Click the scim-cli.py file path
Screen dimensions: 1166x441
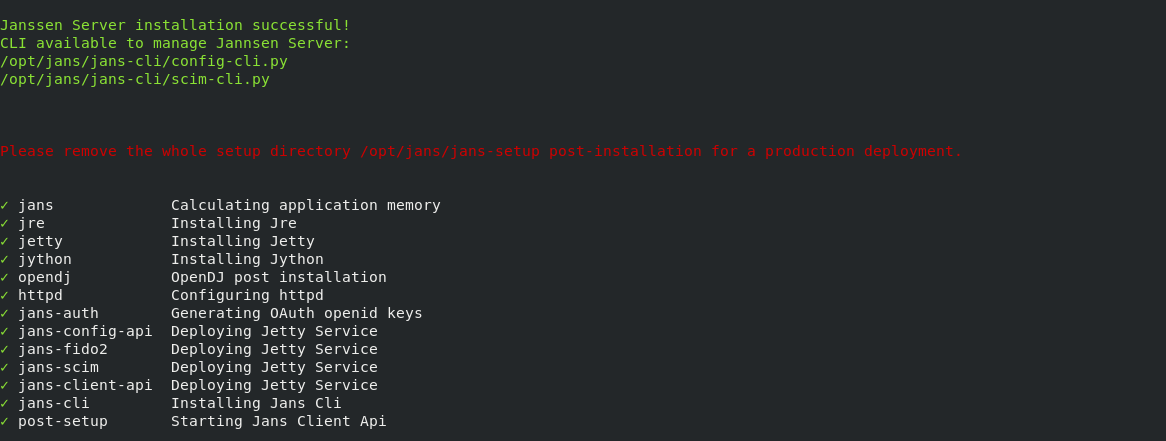point(135,79)
